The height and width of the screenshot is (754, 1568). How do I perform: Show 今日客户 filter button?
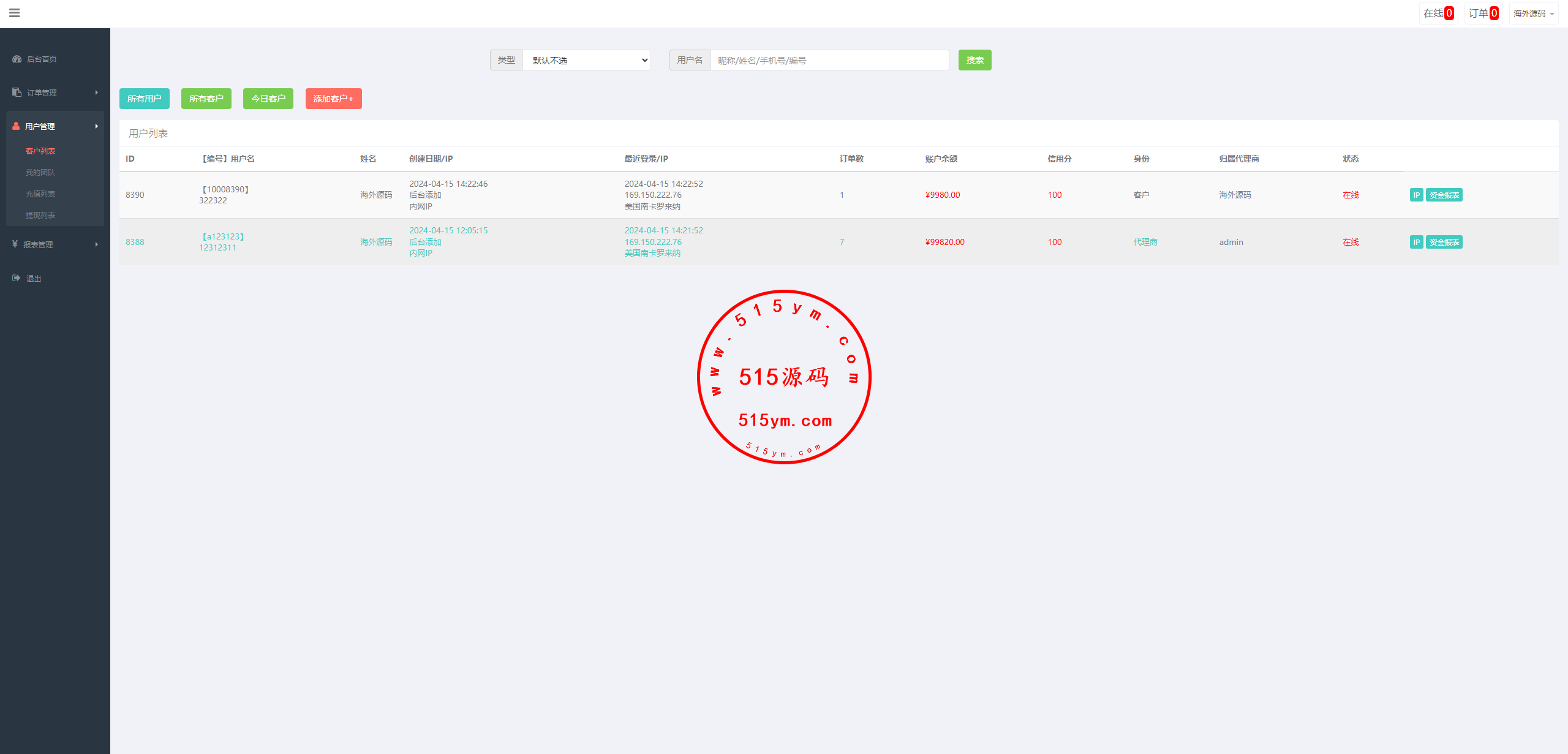tap(268, 99)
